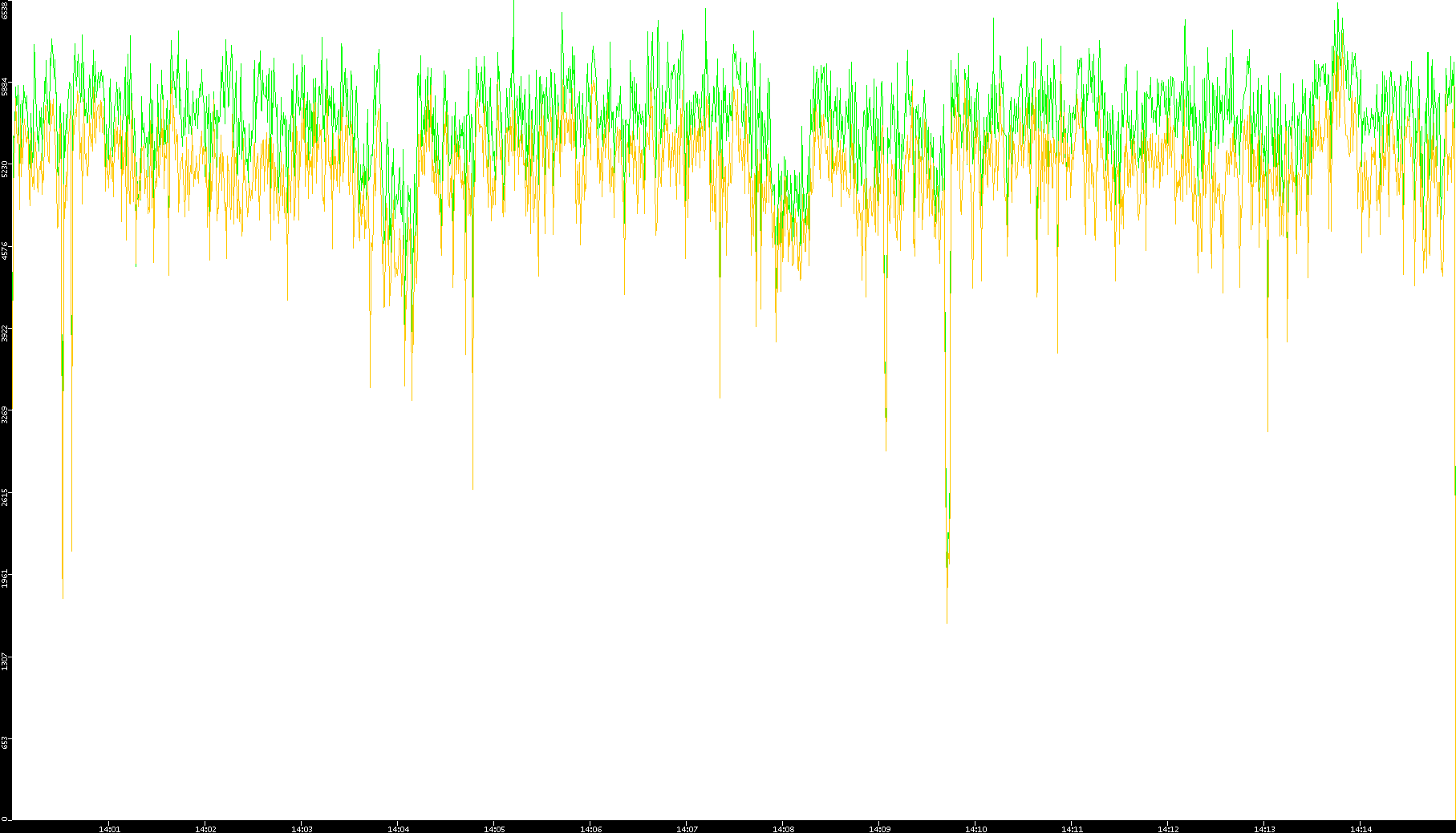Click the 6538 value on the vertical axis
The height and width of the screenshot is (833, 1456).
coord(6,10)
